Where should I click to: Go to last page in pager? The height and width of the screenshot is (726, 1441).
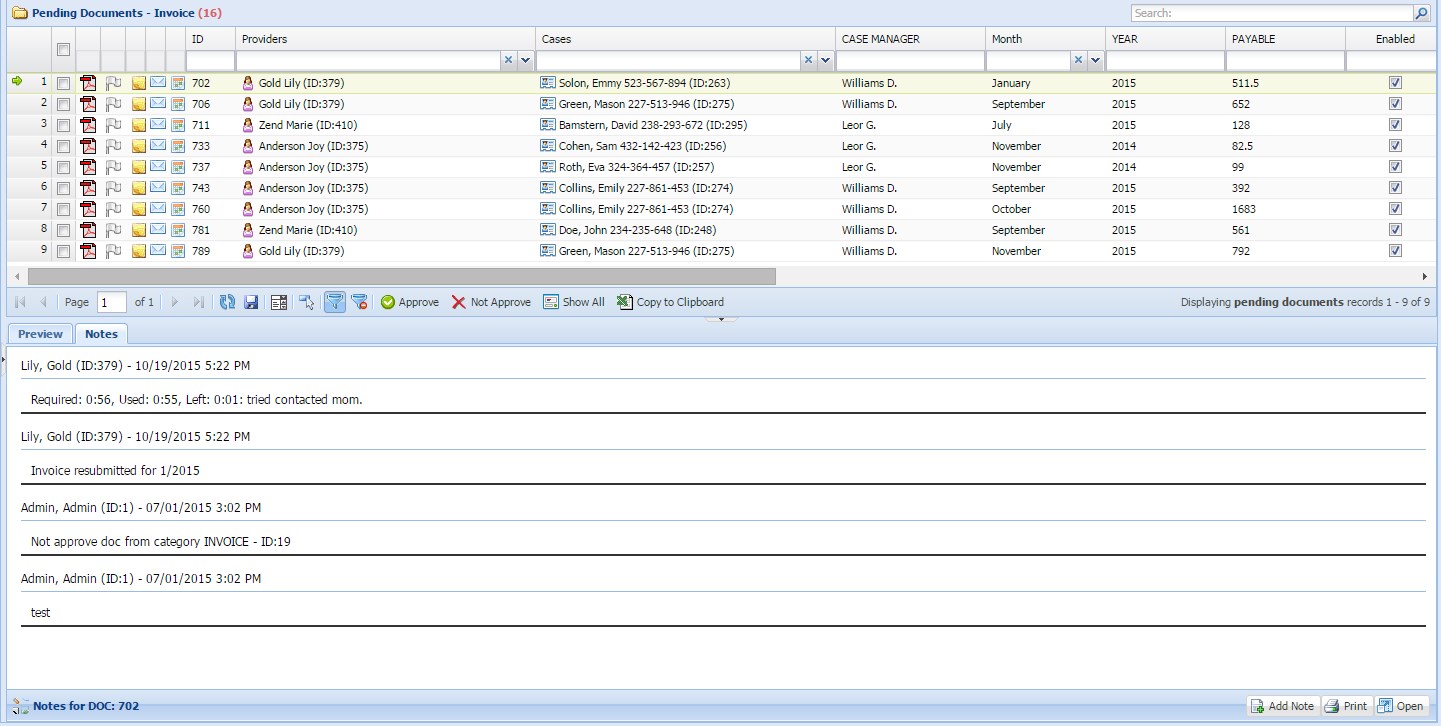tap(198, 302)
